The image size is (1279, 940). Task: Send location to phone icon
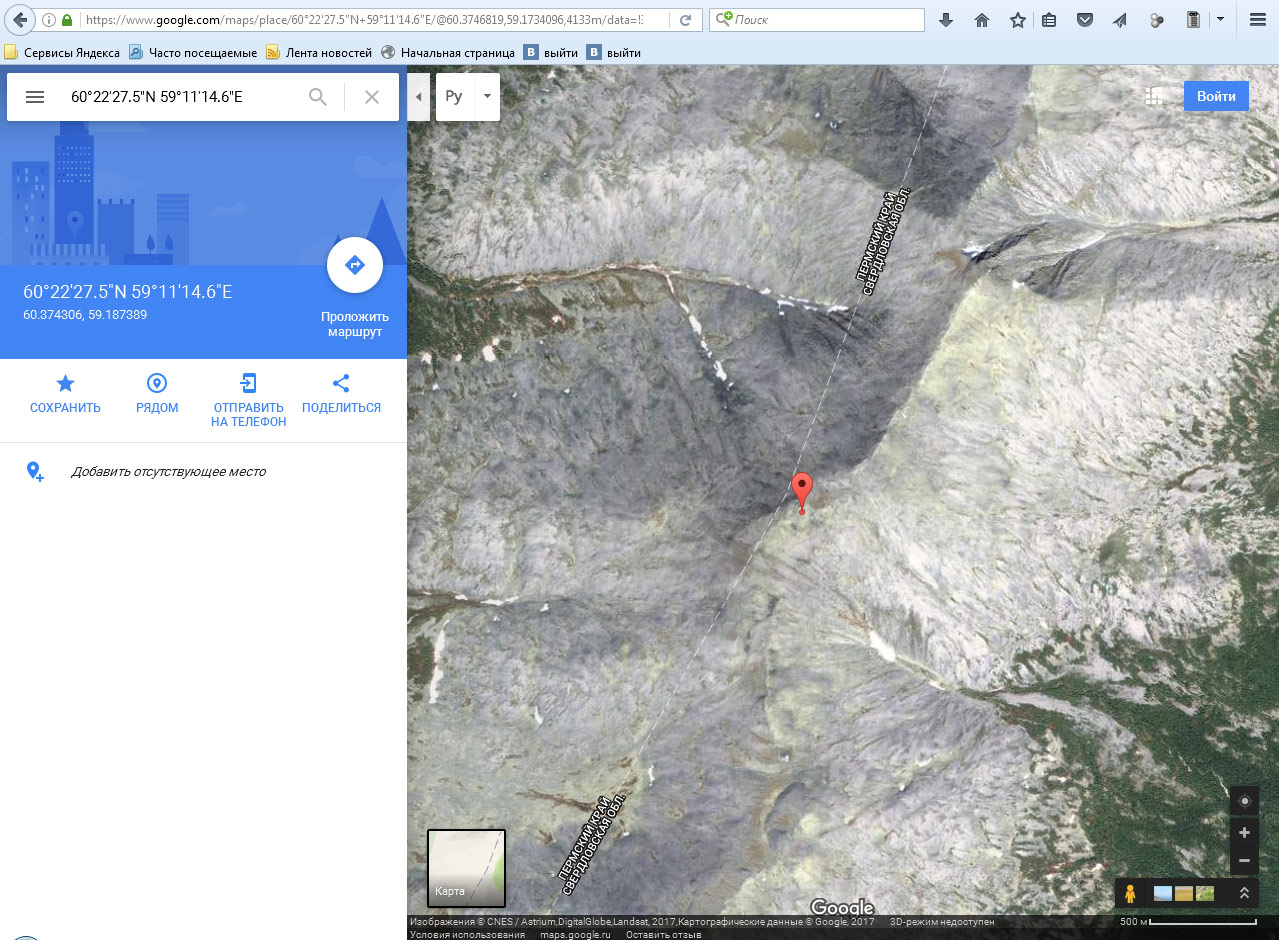click(x=248, y=383)
